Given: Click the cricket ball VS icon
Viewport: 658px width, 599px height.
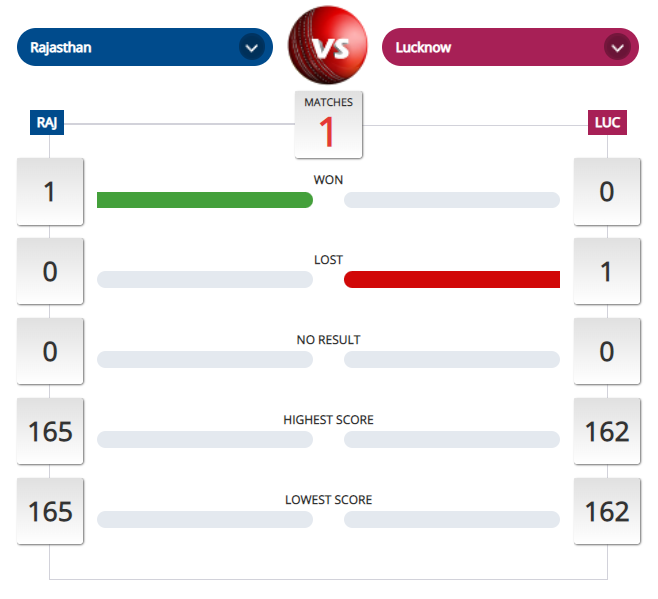Looking at the screenshot, I should (328, 47).
